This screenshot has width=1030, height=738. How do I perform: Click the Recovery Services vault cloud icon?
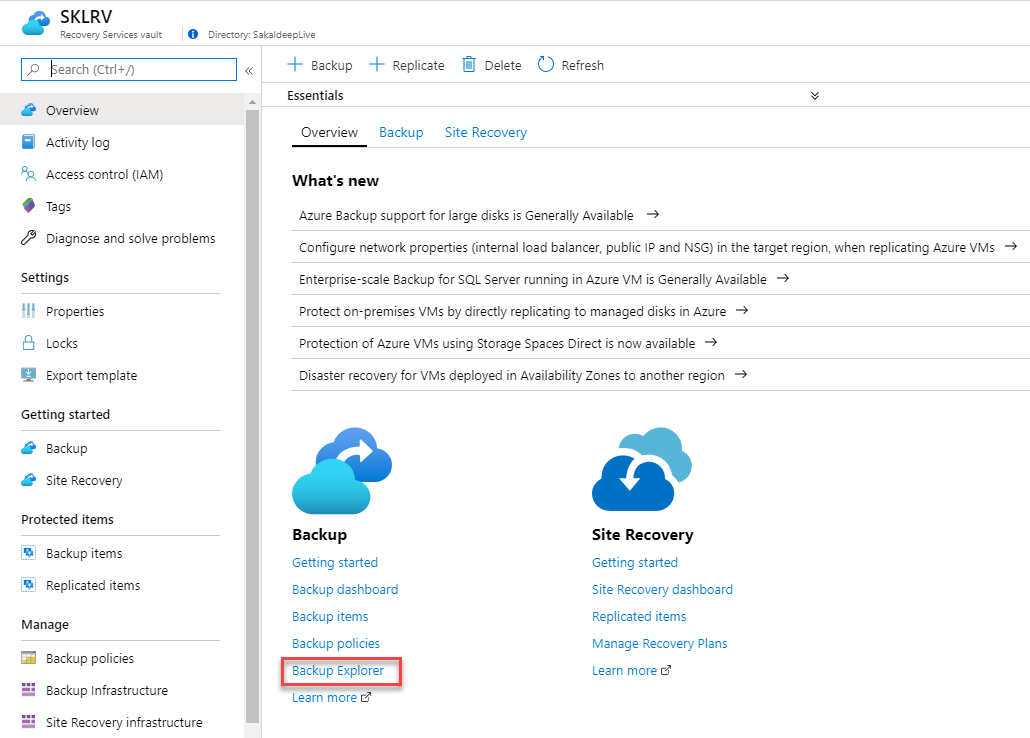(35, 23)
